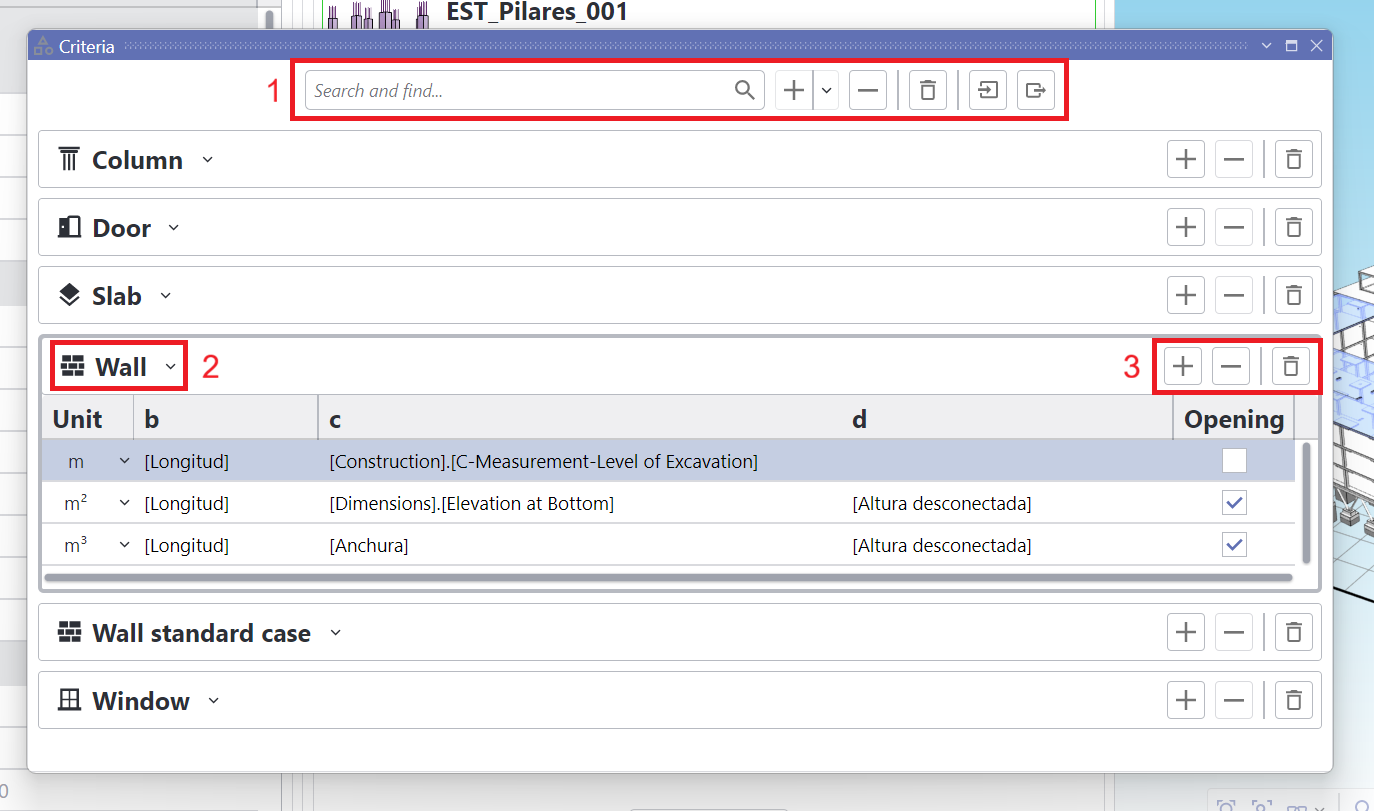Check Opening box for the m row
The image size is (1374, 811).
point(1234,461)
